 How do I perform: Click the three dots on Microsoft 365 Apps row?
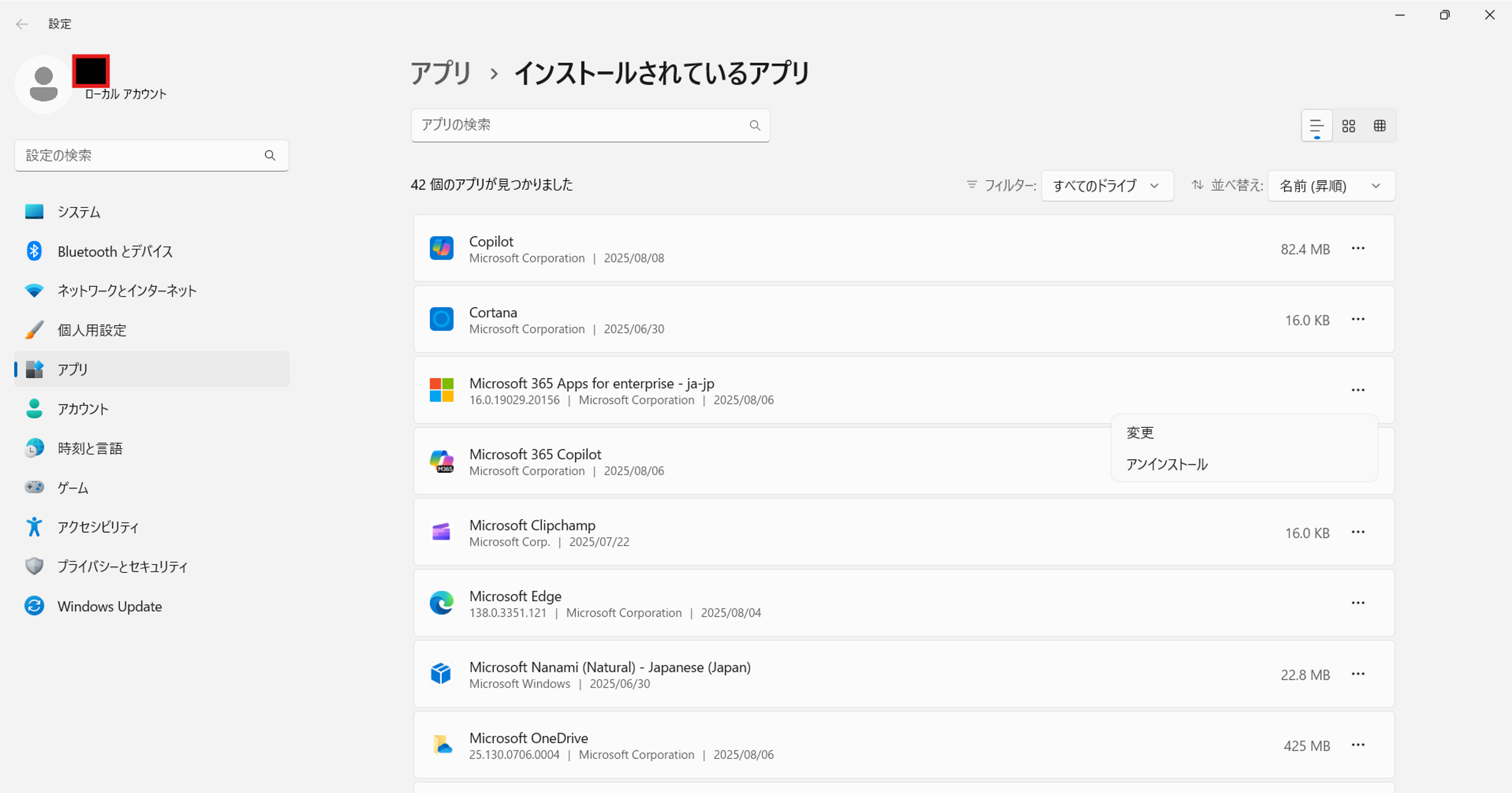pos(1357,390)
